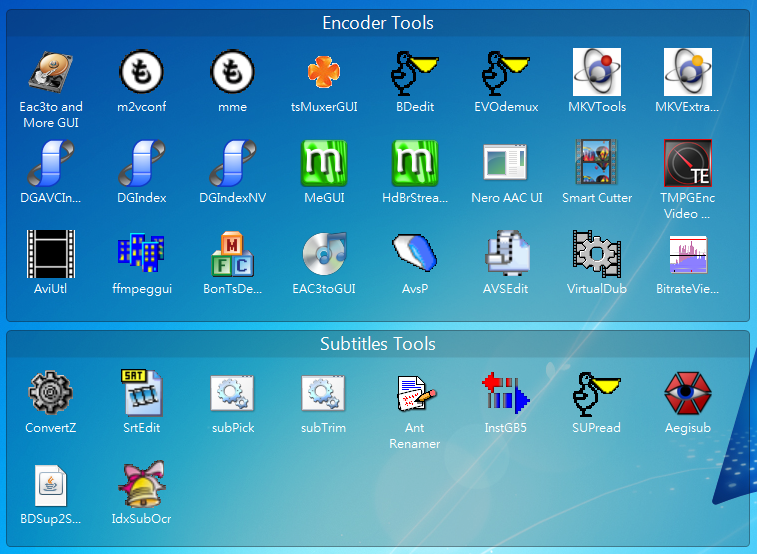This screenshot has height=554, width=757.
Task: Open the subPick icon
Action: (233, 393)
